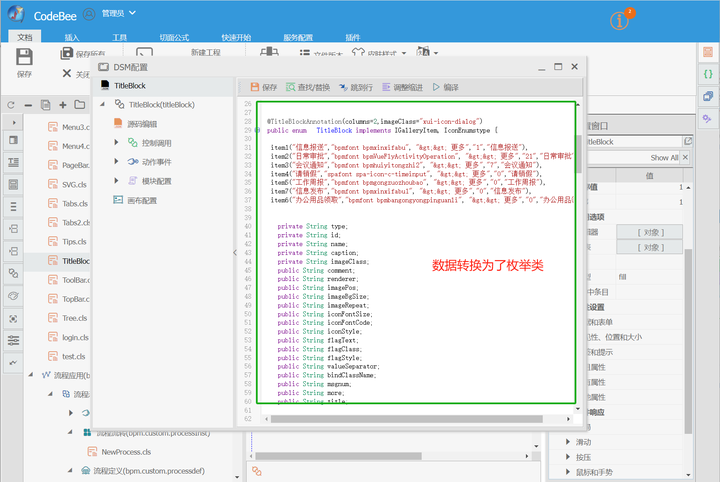Click the 关闭 X icon in ribbon
The height and width of the screenshot is (482, 720).
click(67, 73)
